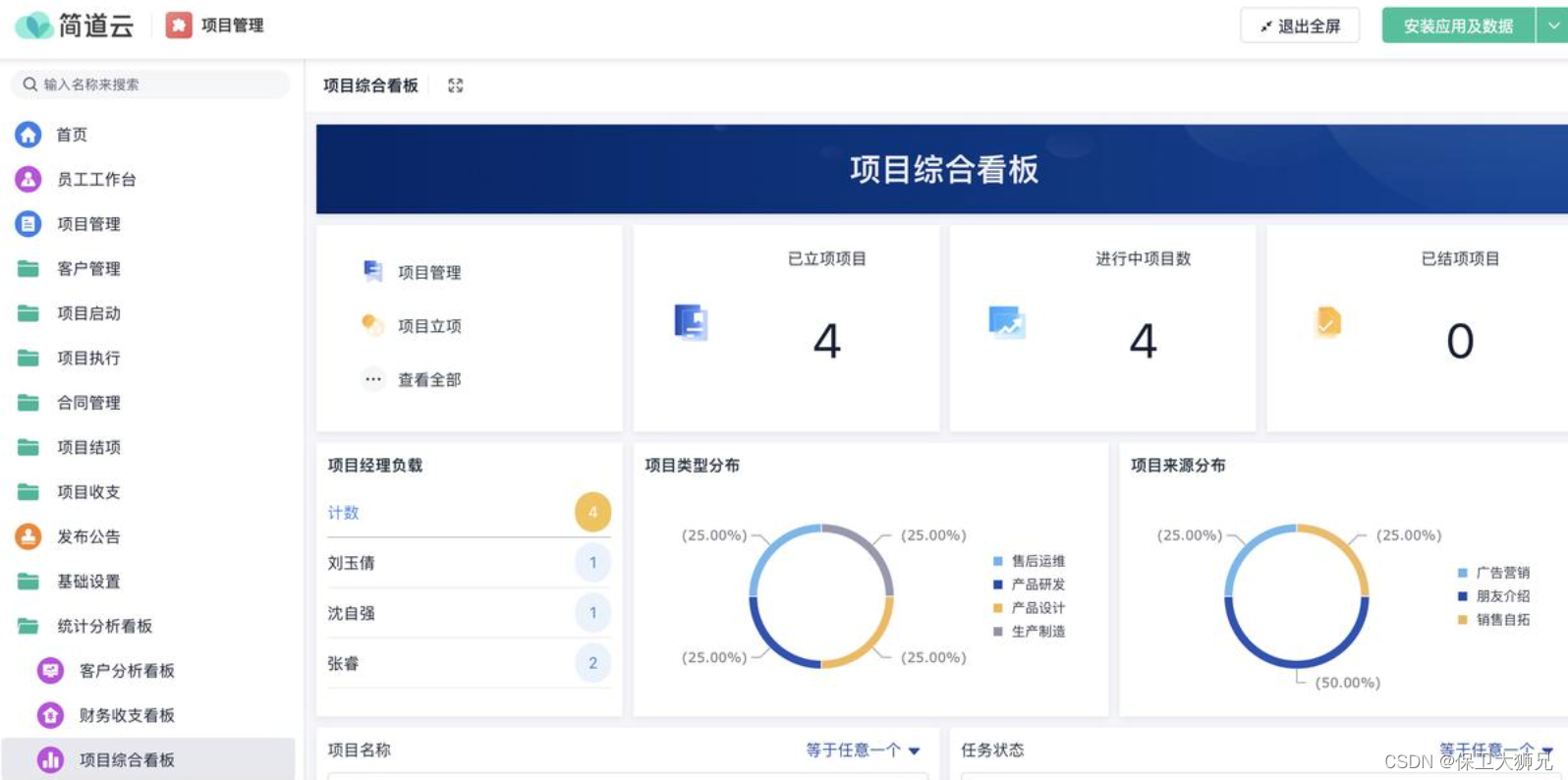This screenshot has width=1568, height=780.
Task: Click the 客户分析看板 purple icon
Action: pos(50,670)
